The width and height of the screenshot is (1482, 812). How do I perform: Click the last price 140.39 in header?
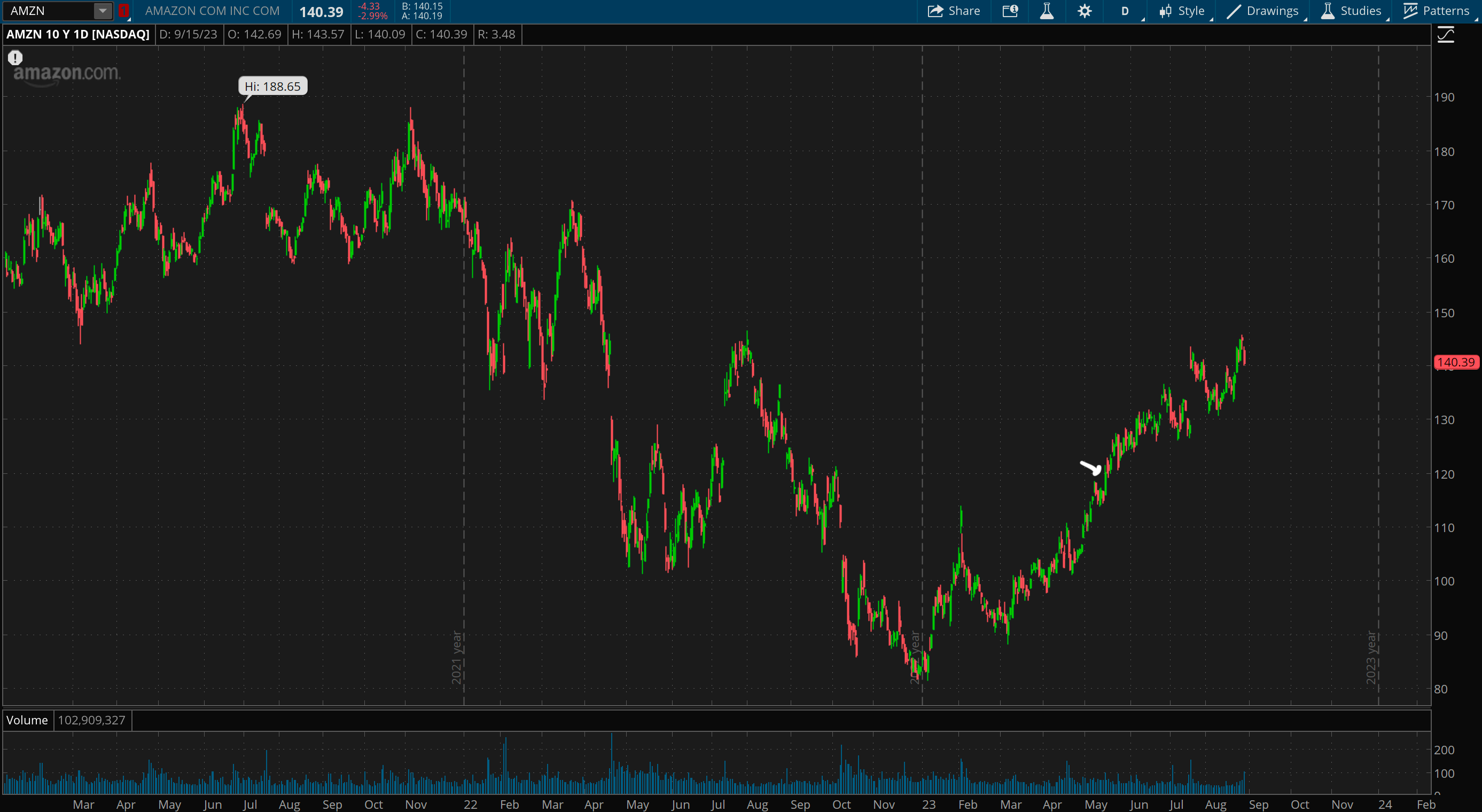(x=321, y=12)
